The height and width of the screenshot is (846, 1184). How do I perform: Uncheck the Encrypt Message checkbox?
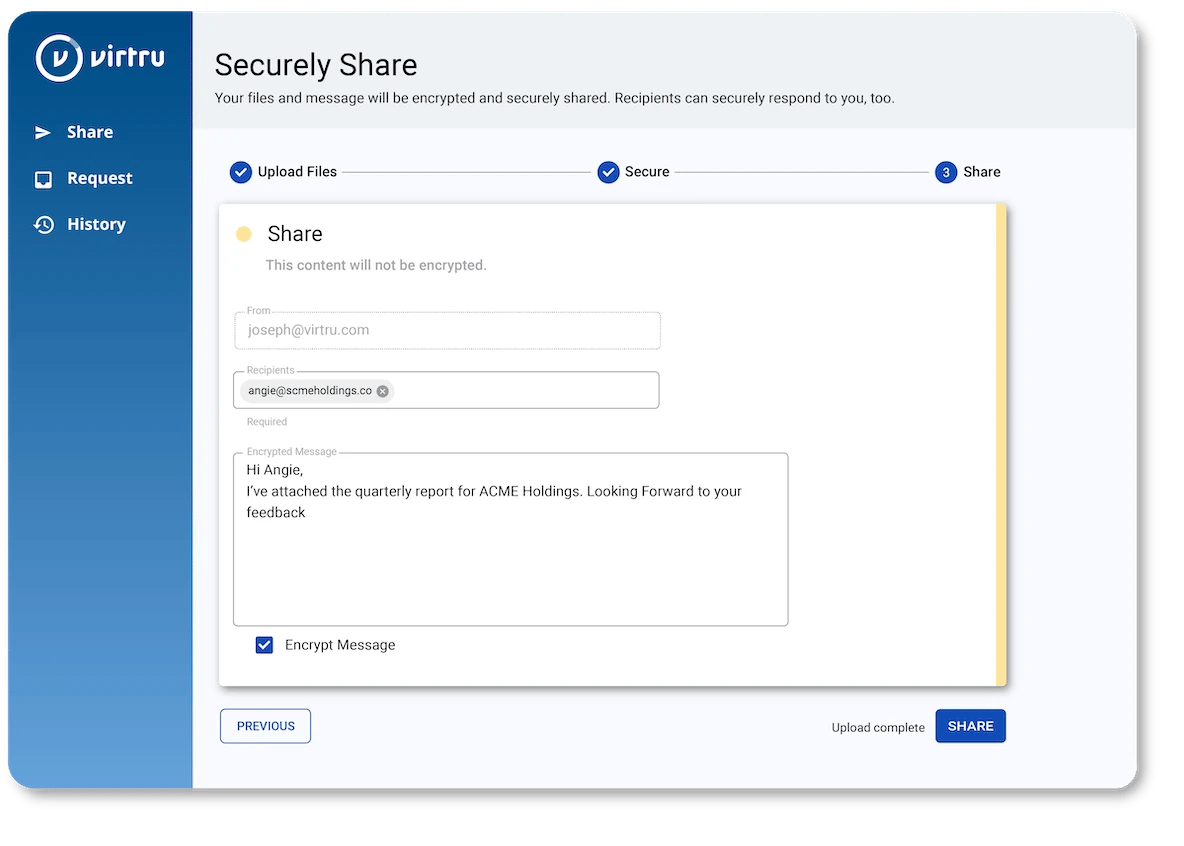(264, 645)
